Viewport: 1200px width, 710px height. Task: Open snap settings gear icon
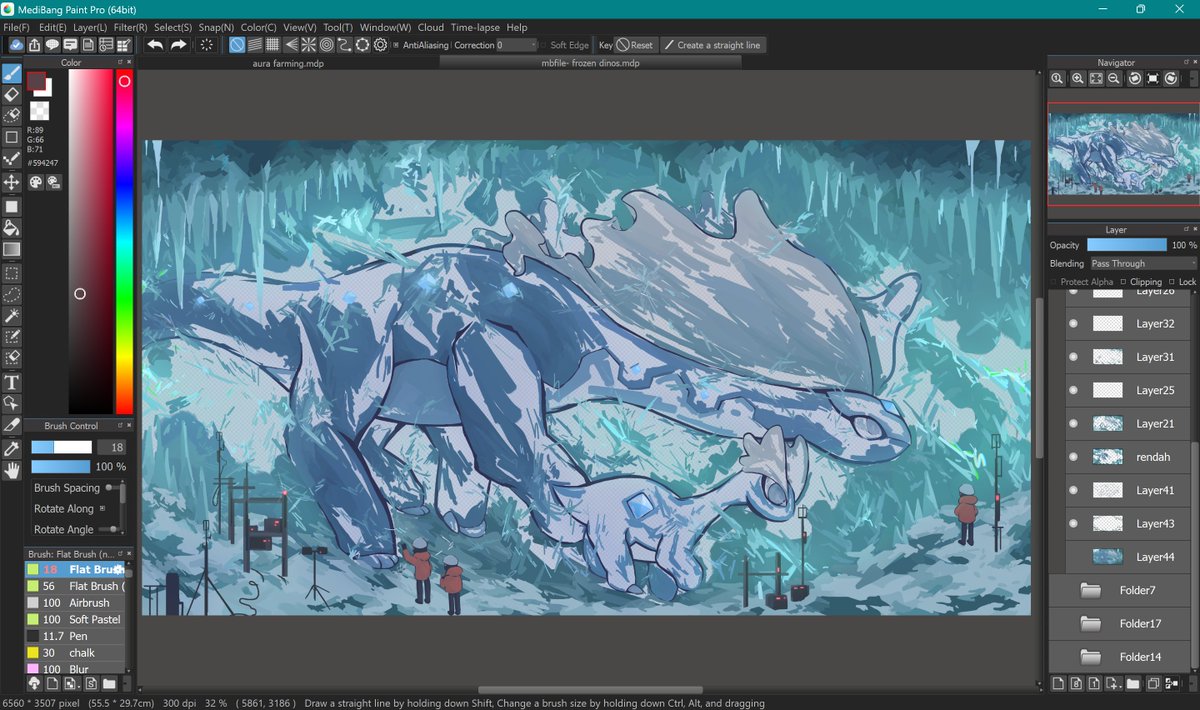pos(381,45)
